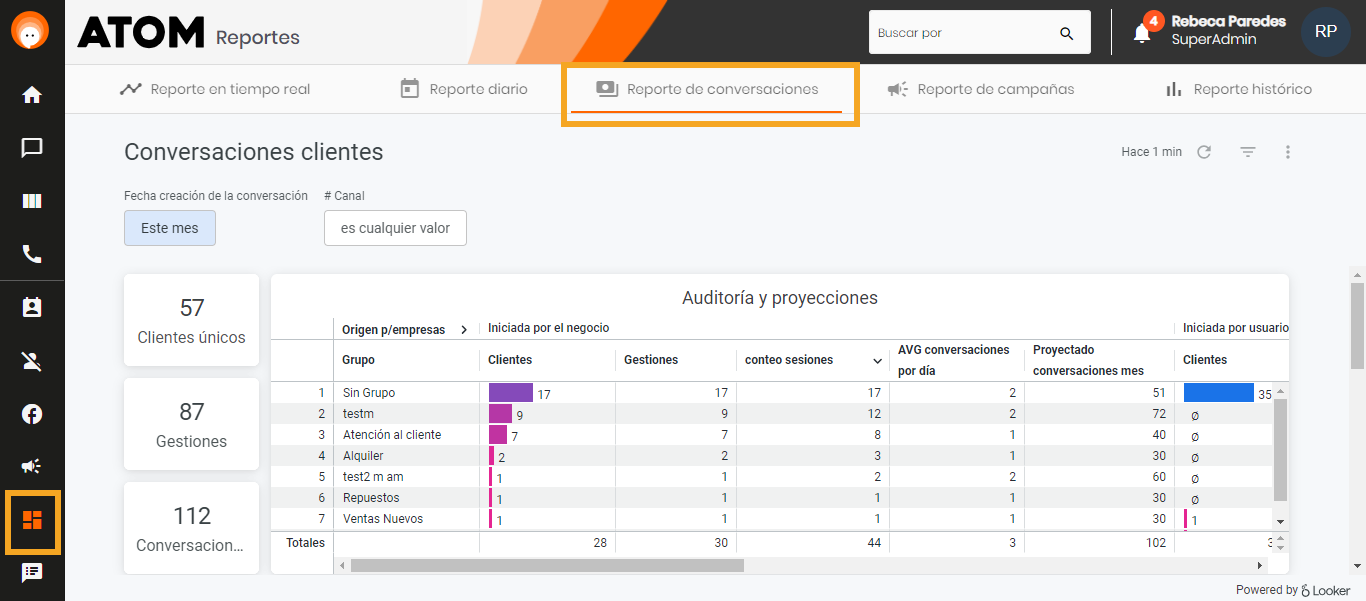The height and width of the screenshot is (601, 1366).
Task: Open the phone calls sidebar icon
Action: coord(32,254)
